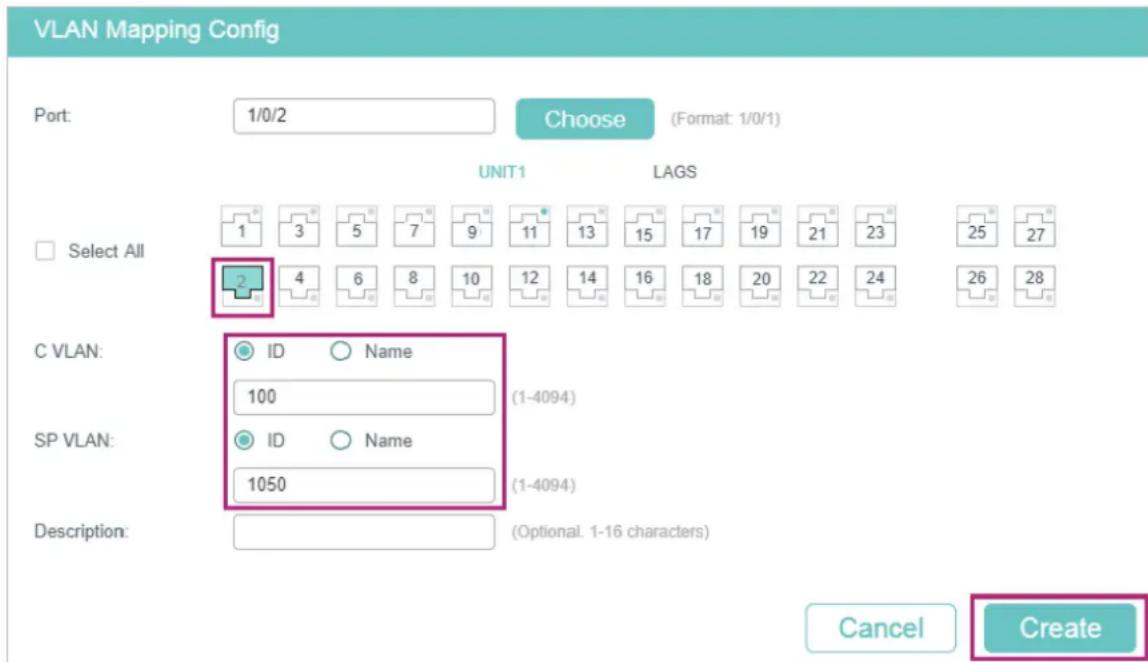
Task: Select port 28 icon
Action: [1035, 285]
